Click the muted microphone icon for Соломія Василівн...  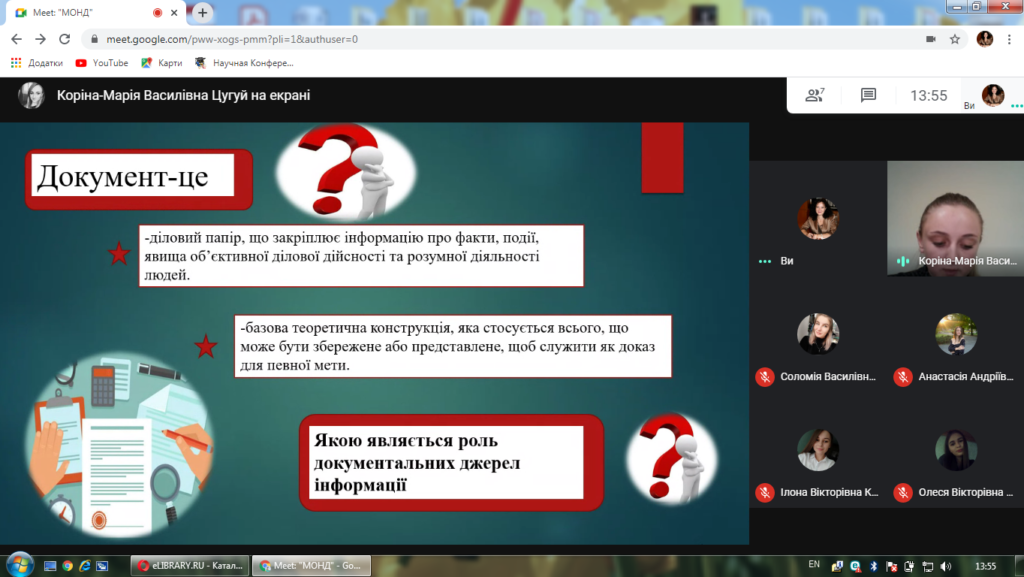coord(765,377)
